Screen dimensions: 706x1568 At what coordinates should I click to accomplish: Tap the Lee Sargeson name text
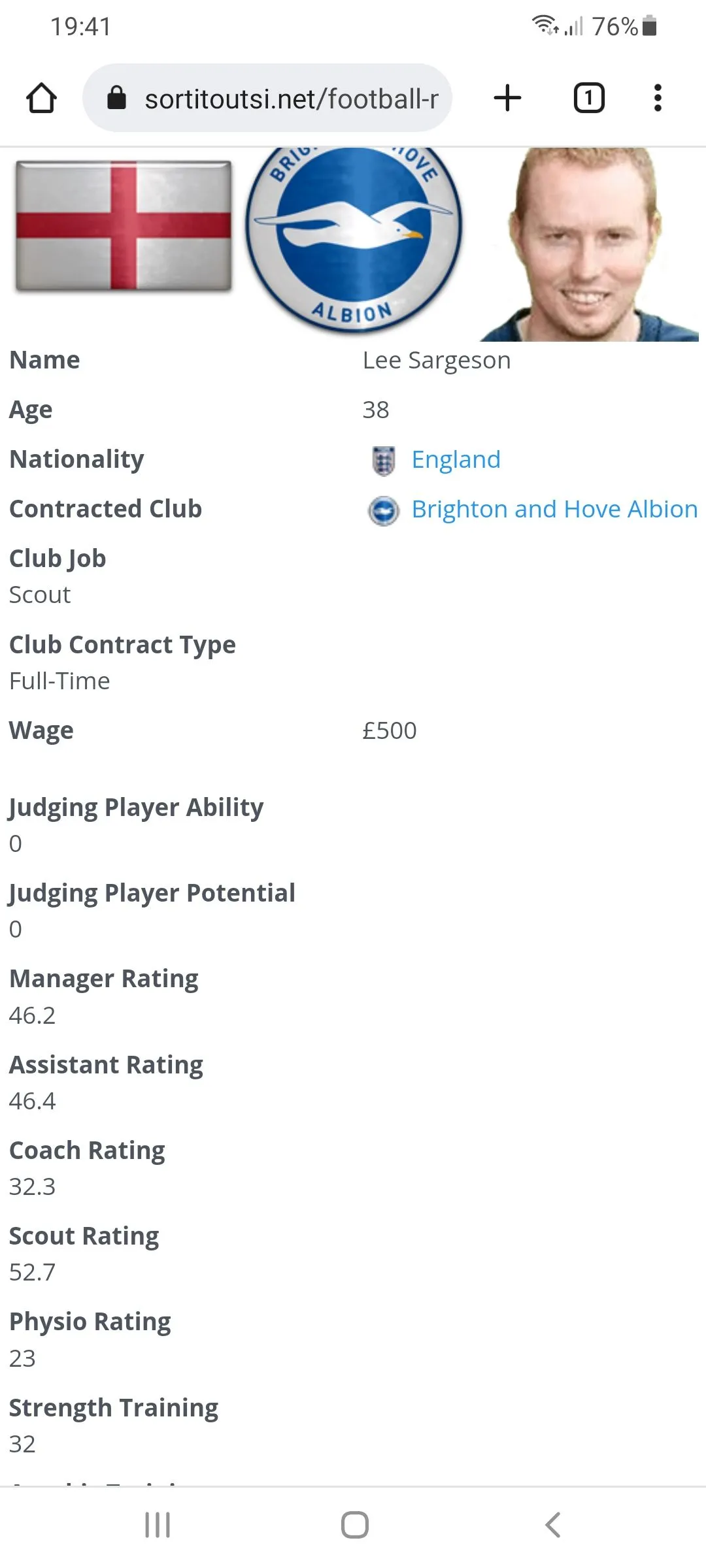click(x=437, y=361)
